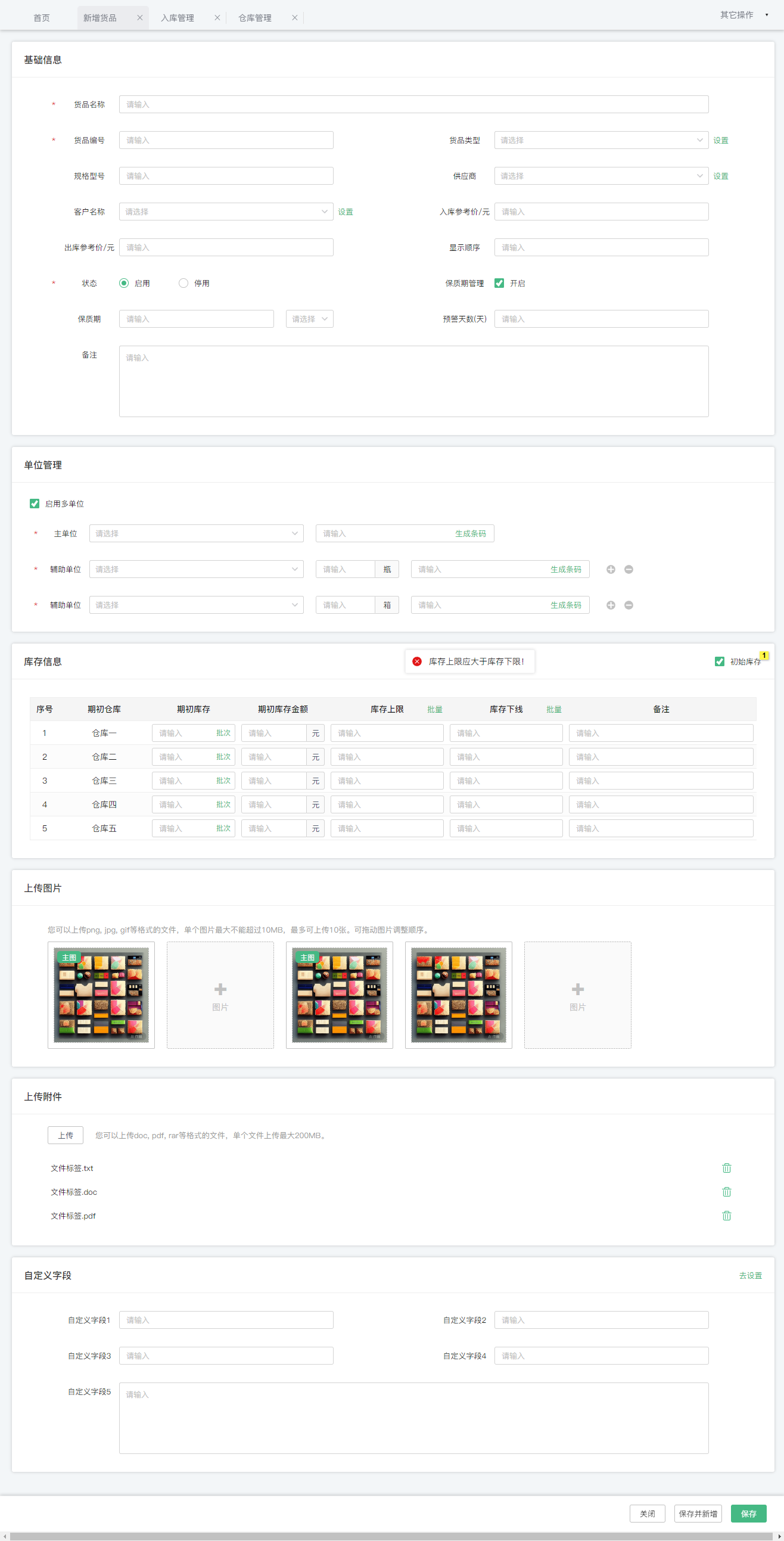The width and height of the screenshot is (784, 1541).
Task: Toggle the 初始库存 checkbox
Action: coord(720,661)
